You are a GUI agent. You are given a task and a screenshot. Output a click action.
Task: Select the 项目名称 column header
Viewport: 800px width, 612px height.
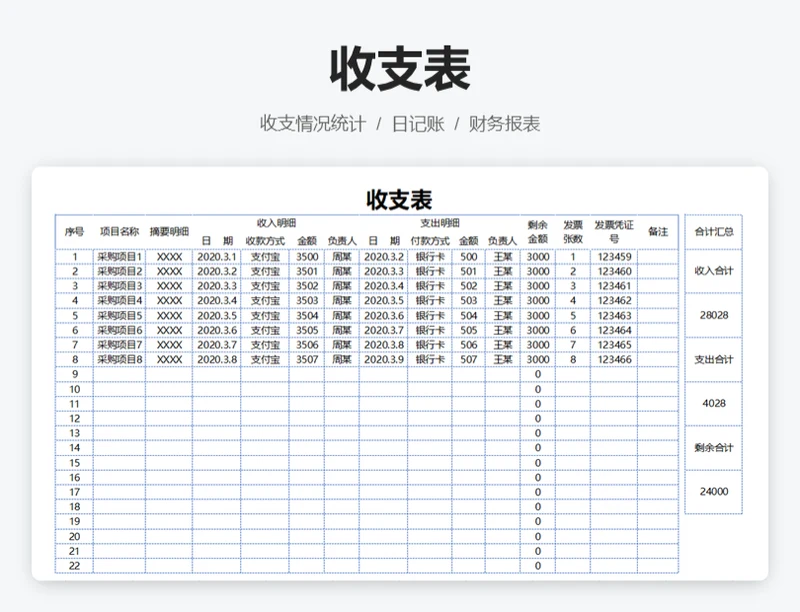[120, 232]
